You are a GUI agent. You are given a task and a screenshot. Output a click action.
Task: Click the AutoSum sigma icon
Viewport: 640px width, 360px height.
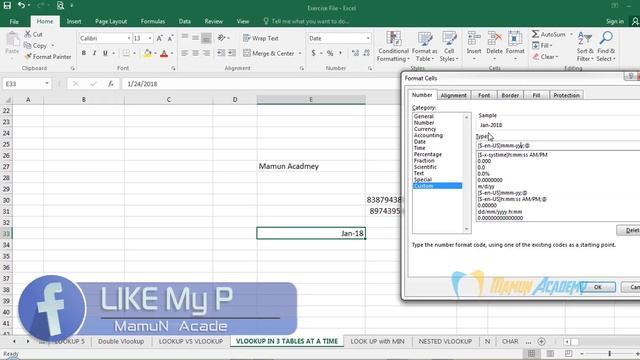coord(536,34)
